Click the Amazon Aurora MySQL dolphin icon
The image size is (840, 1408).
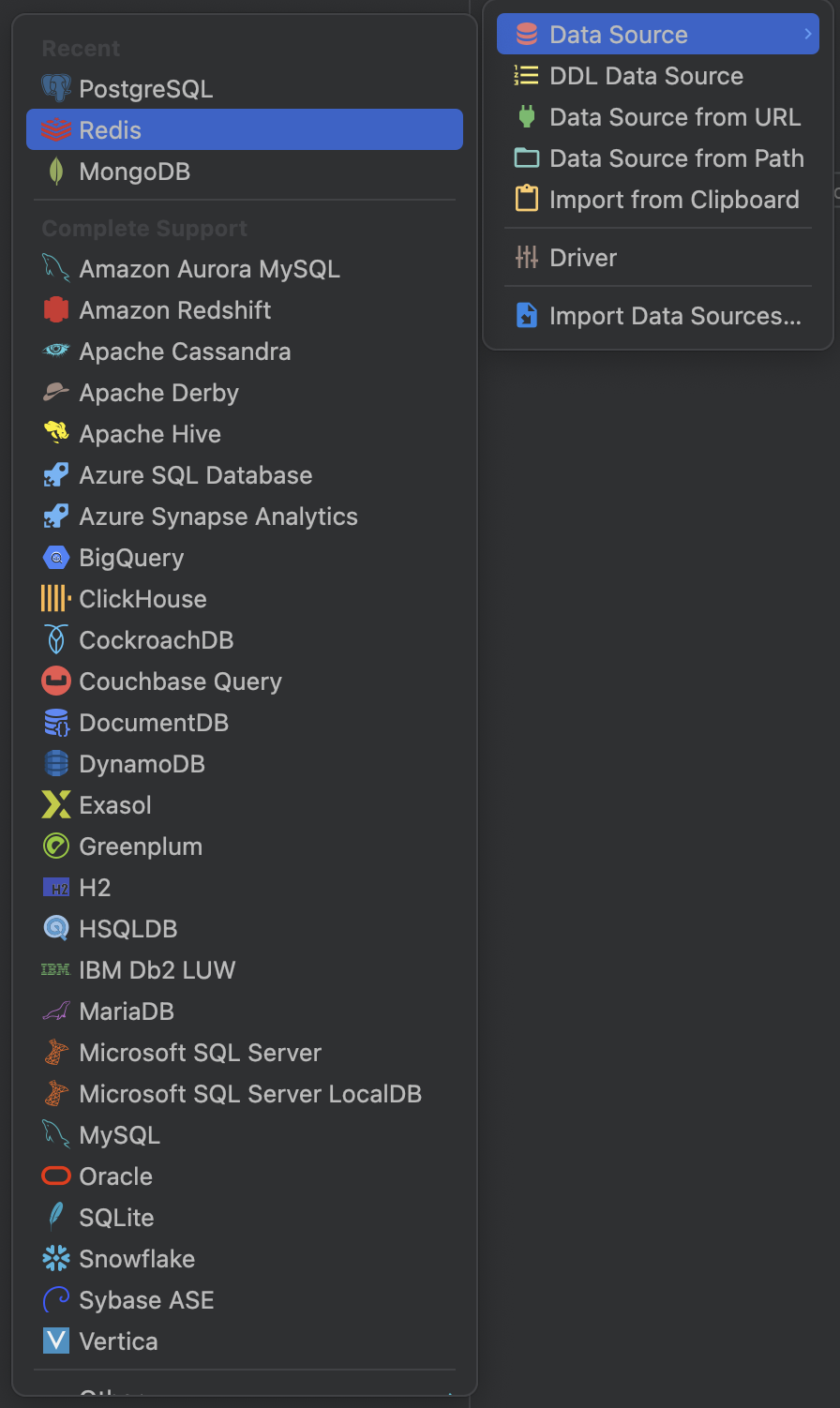pyautogui.click(x=56, y=269)
